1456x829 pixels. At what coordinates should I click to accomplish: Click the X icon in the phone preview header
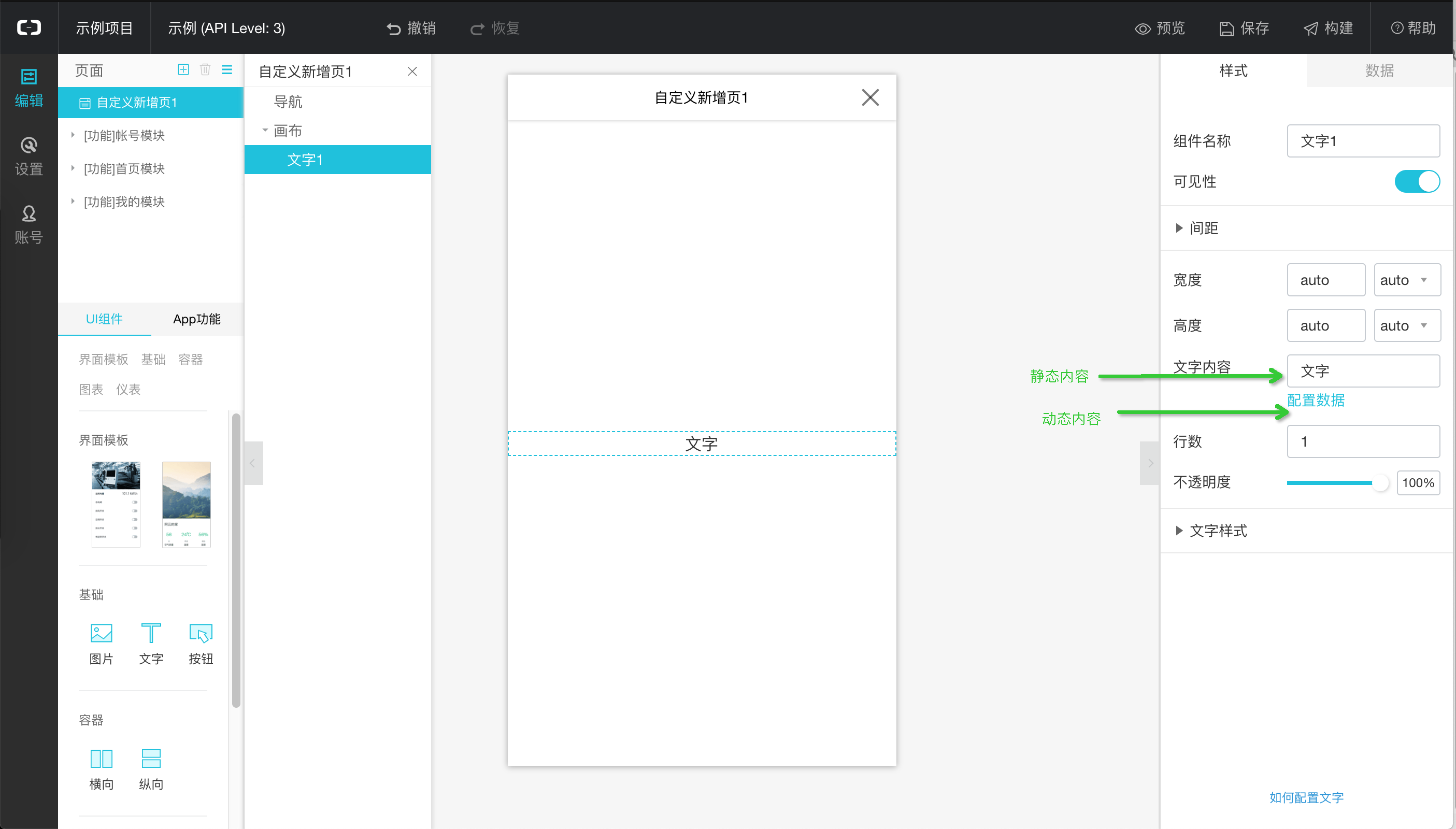[x=869, y=97]
